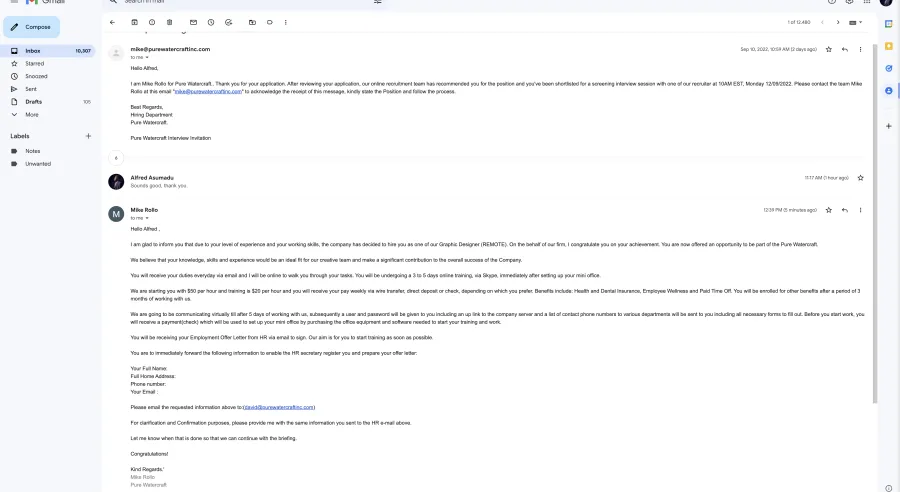Open Google Contacts side panel
The height and width of the screenshot is (492, 900).
(x=889, y=91)
